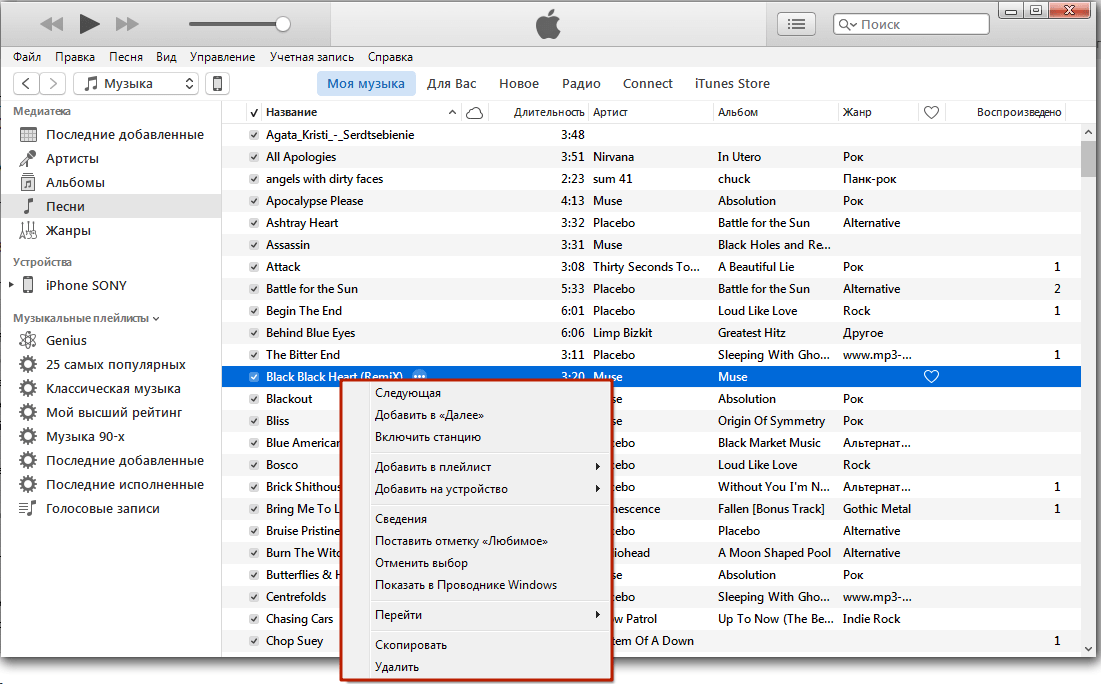Screen dimensions: 1101x684
Task: Open the Справка menu
Action: 390,57
